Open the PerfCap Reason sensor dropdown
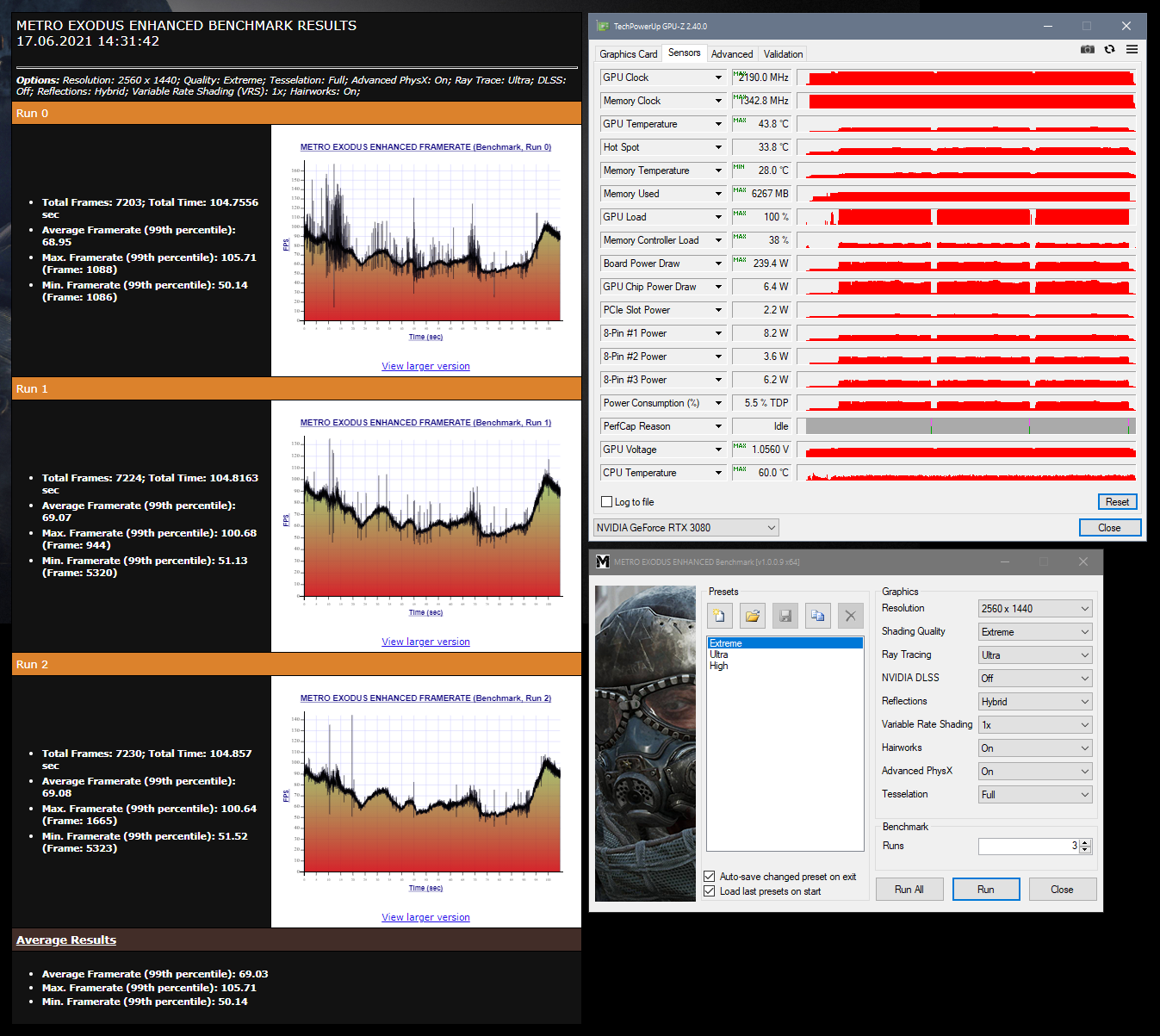 [x=718, y=426]
